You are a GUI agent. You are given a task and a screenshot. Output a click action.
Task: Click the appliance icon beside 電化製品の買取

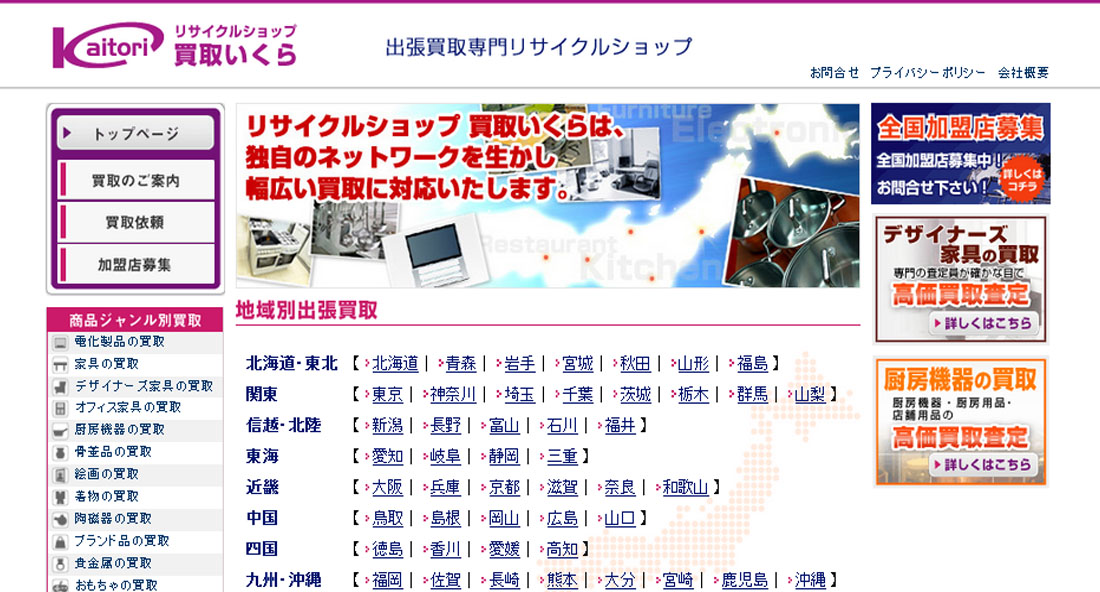60,342
